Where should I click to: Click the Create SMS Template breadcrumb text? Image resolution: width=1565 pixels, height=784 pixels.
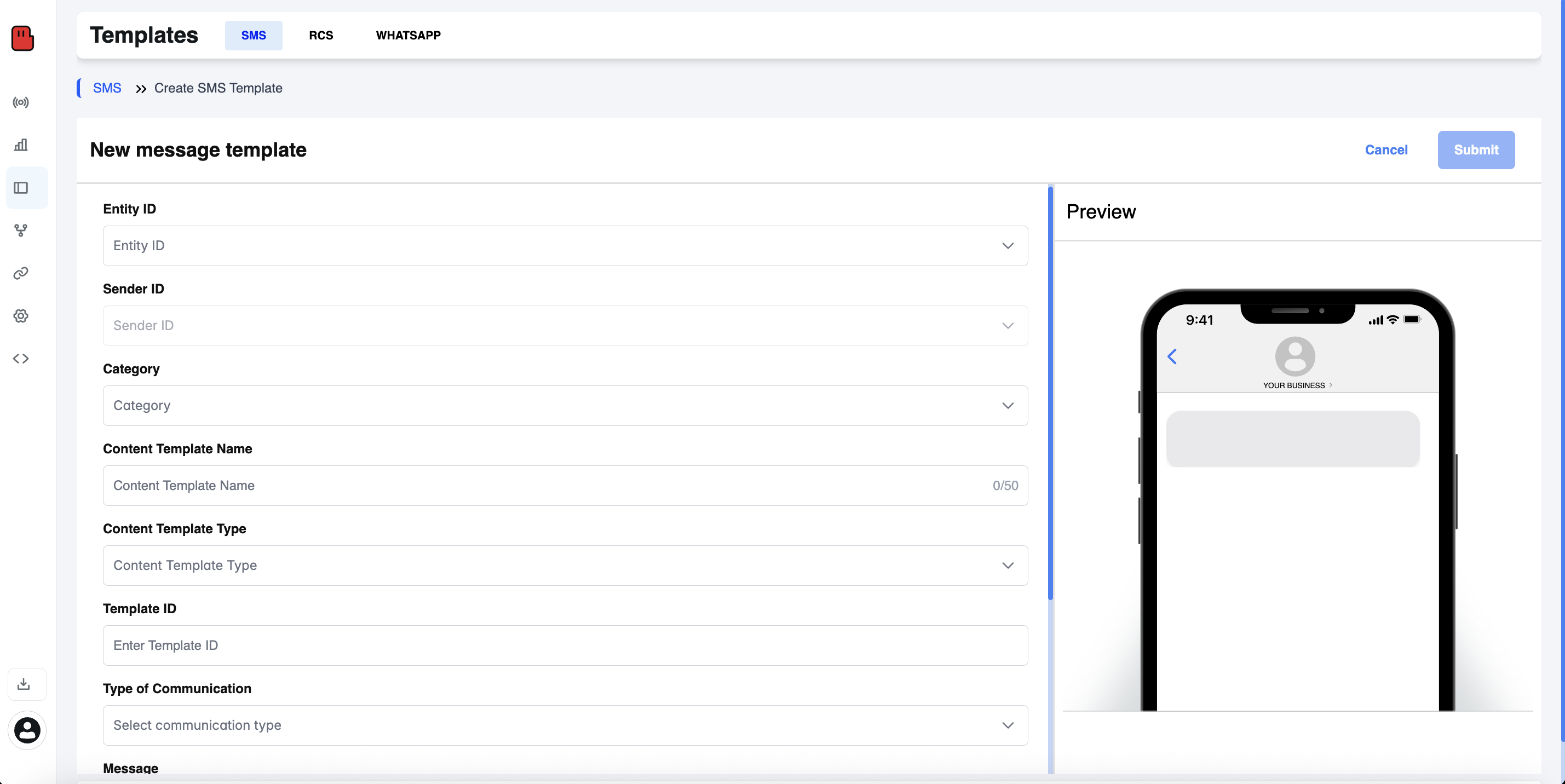(218, 88)
